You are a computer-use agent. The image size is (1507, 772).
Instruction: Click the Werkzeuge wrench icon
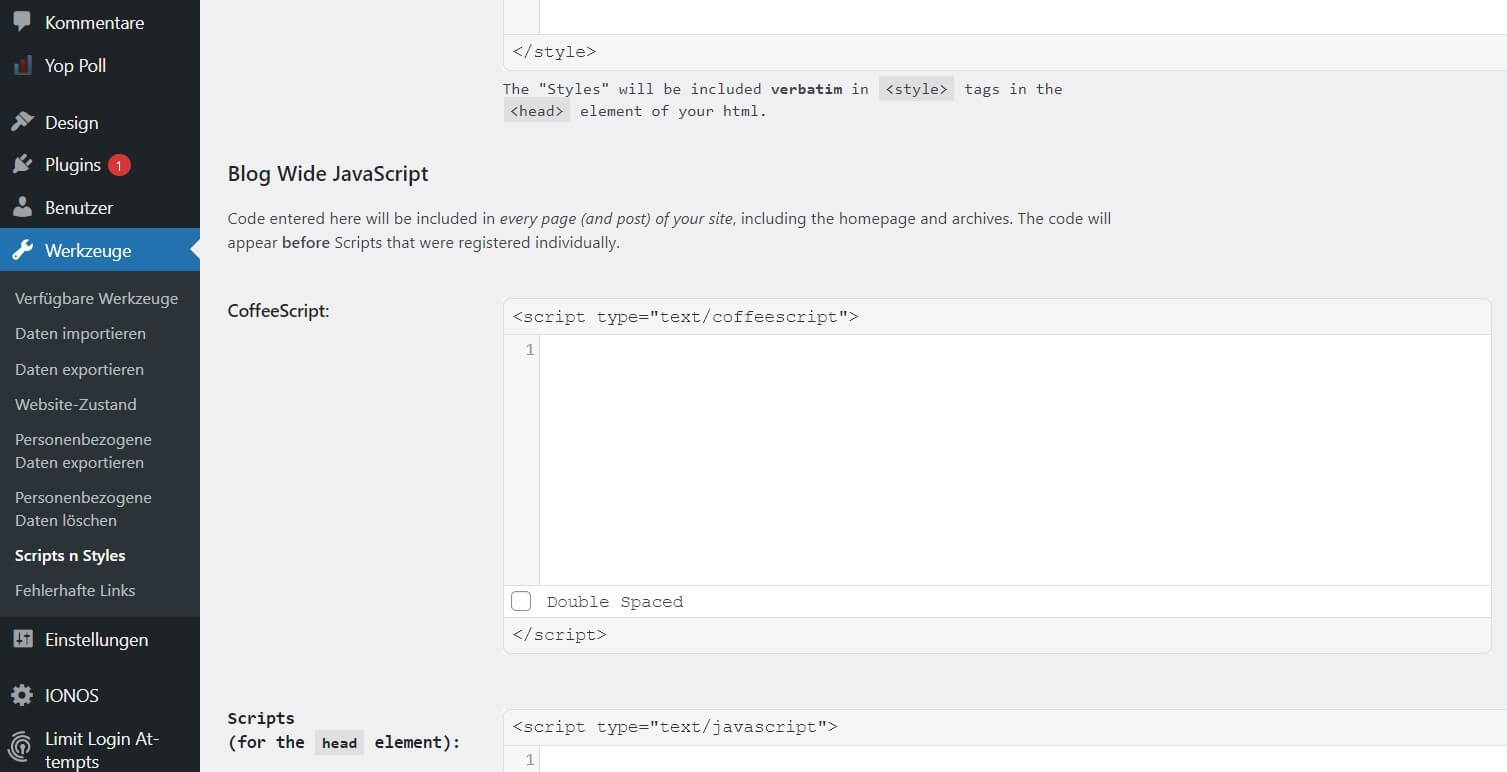pyautogui.click(x=22, y=251)
